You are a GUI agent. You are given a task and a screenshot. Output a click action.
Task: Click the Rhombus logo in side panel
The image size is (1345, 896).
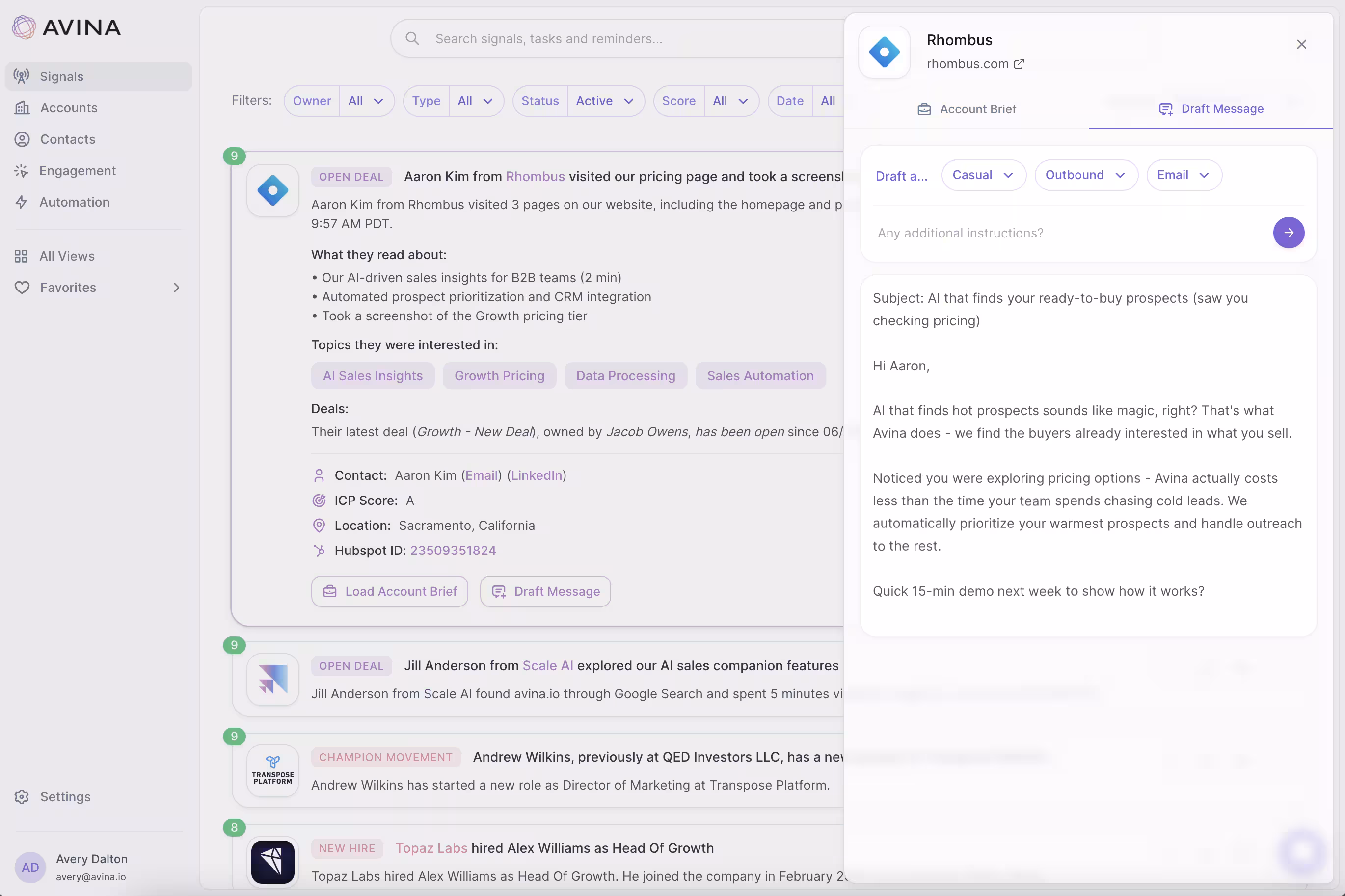(884, 52)
